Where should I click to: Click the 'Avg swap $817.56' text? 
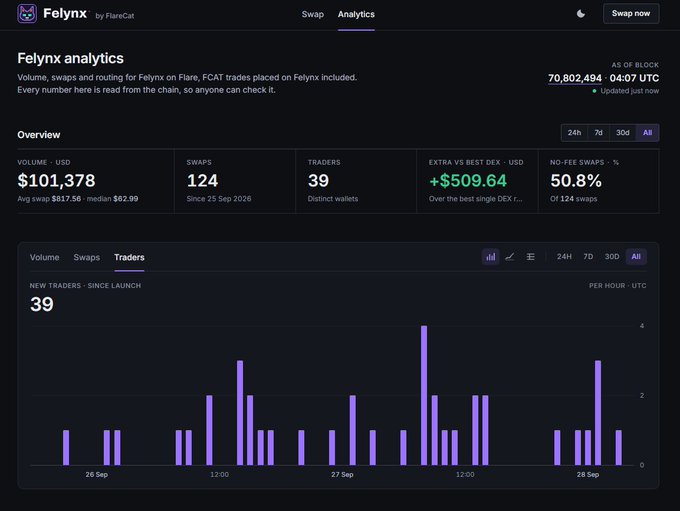point(49,199)
